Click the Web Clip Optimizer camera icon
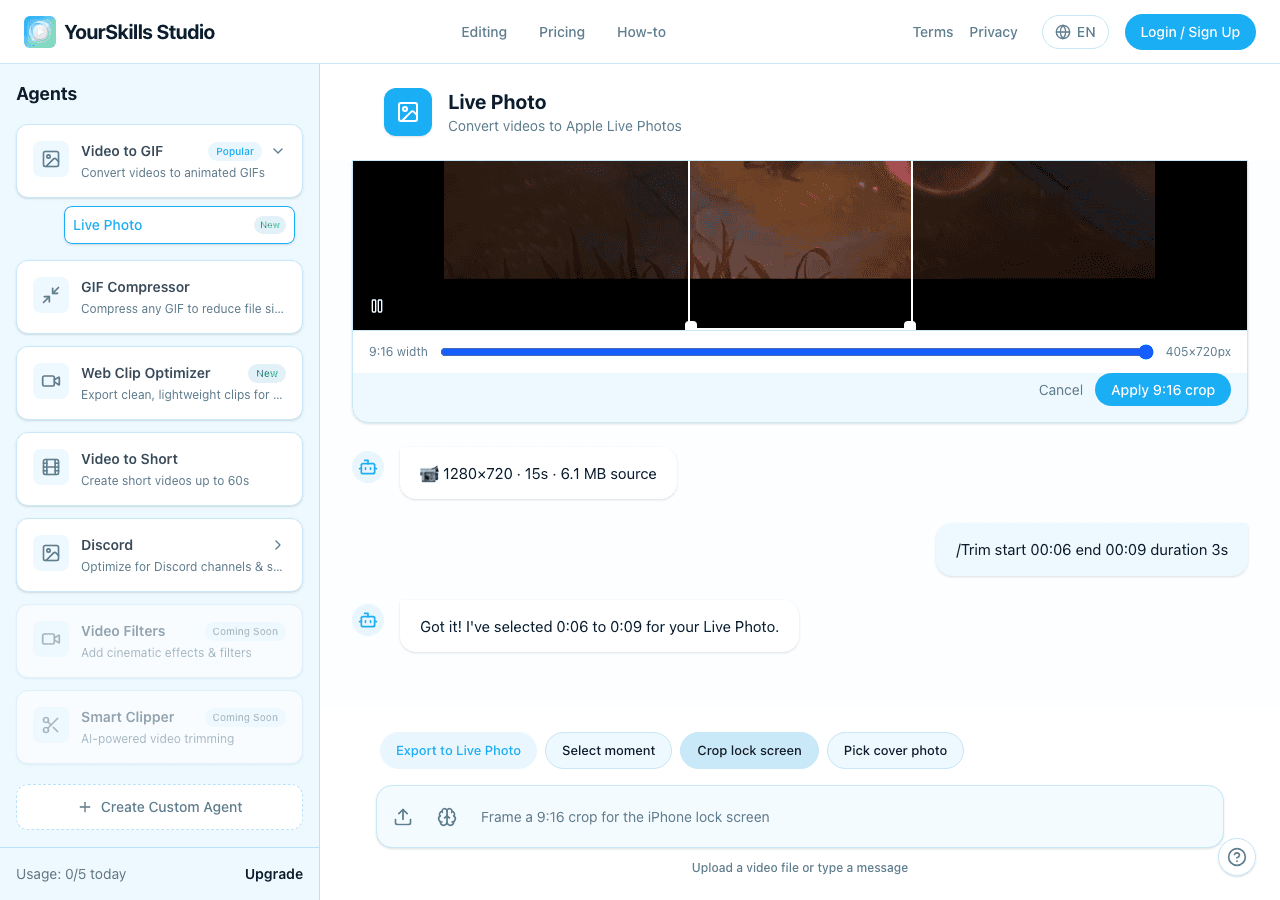Screen dimensions: 1280x900 click(x=51, y=382)
